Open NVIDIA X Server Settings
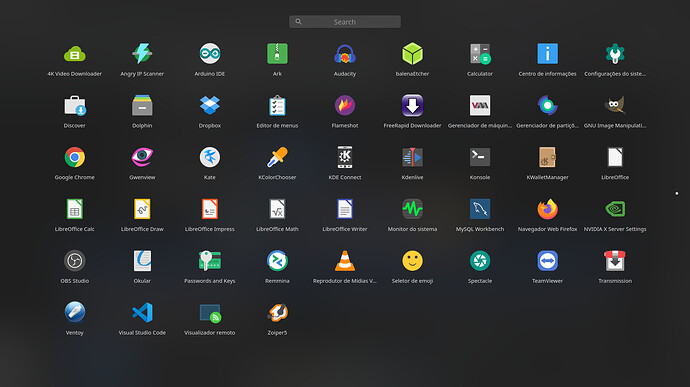 click(x=615, y=209)
